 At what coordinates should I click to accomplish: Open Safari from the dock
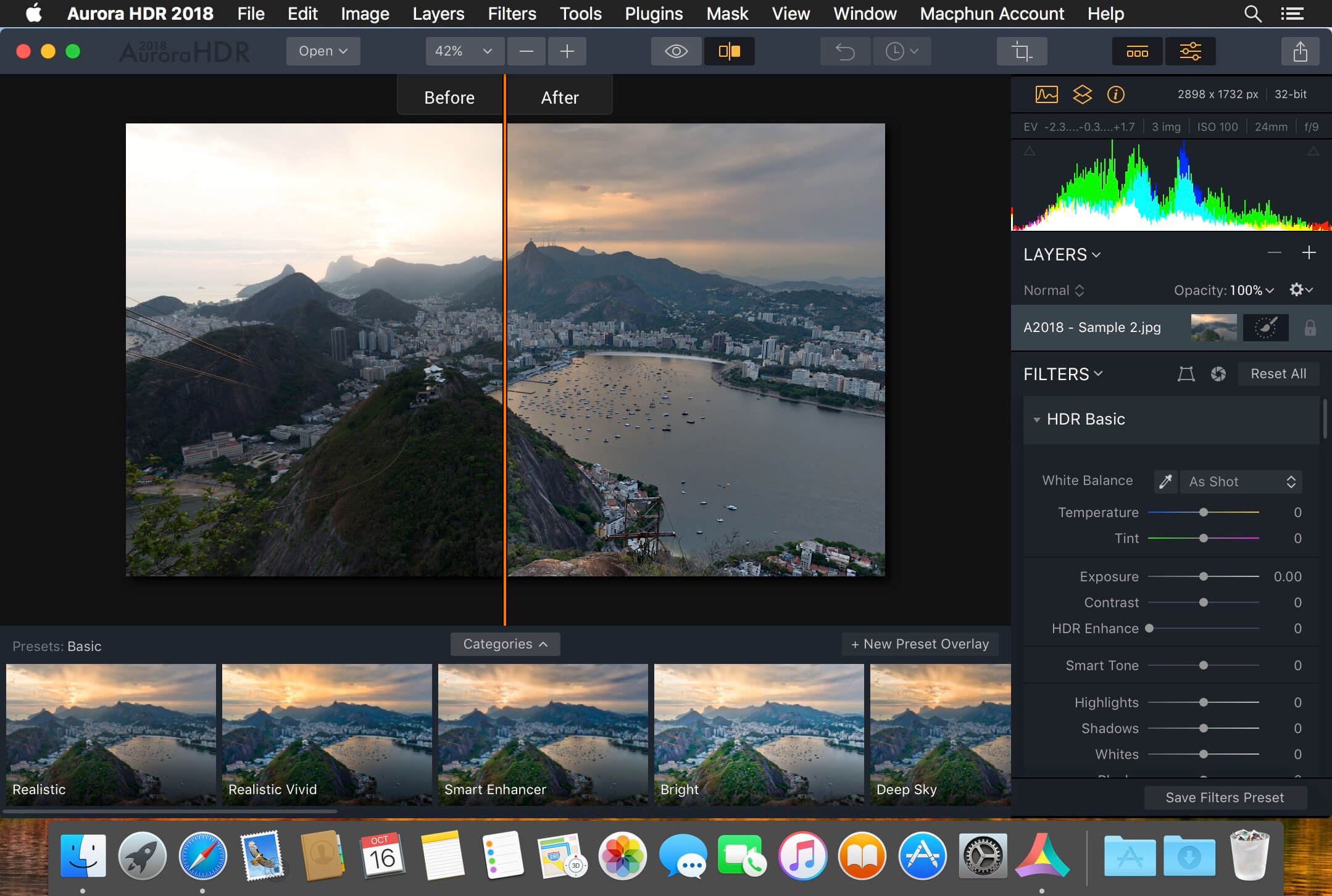click(202, 855)
